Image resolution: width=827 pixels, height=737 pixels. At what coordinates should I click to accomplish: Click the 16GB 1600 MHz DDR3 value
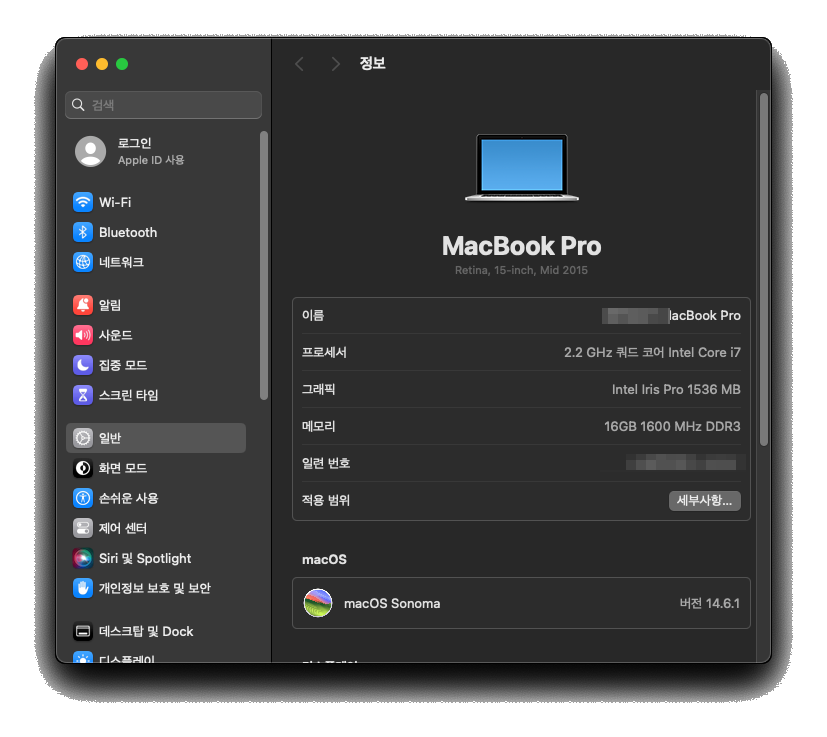[672, 426]
